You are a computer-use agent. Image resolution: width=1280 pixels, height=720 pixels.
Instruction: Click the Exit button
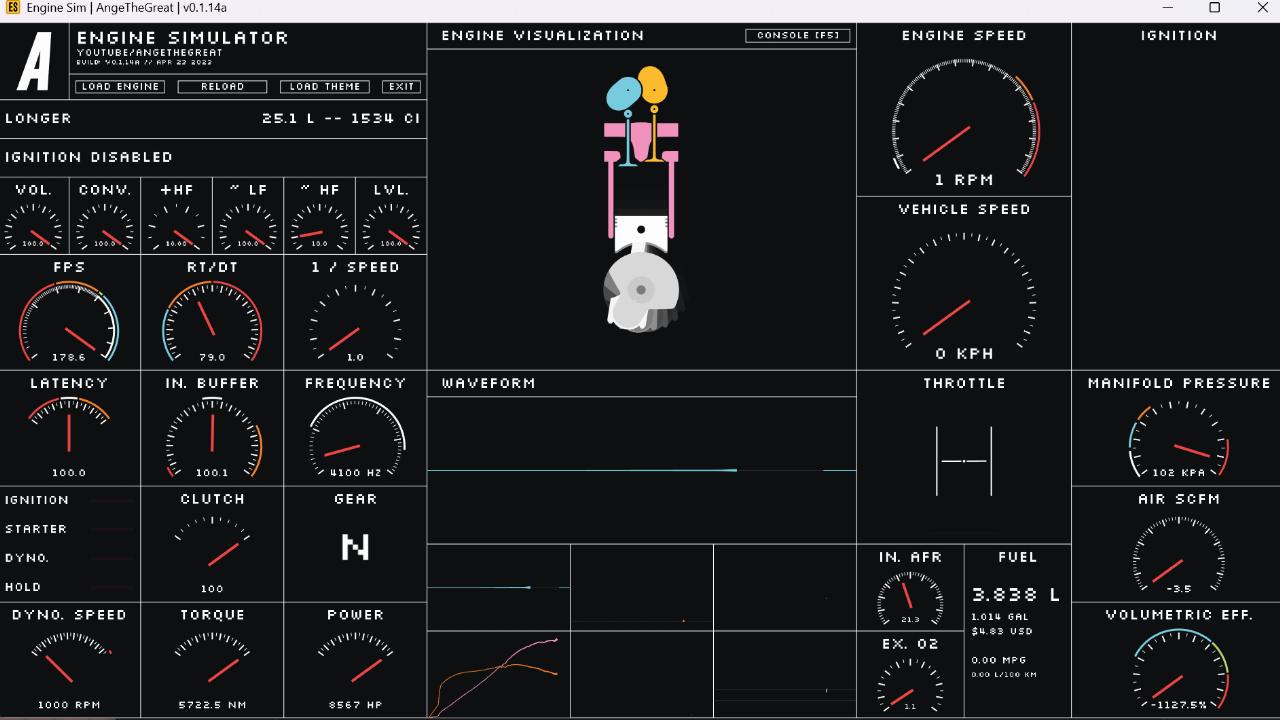pos(401,87)
